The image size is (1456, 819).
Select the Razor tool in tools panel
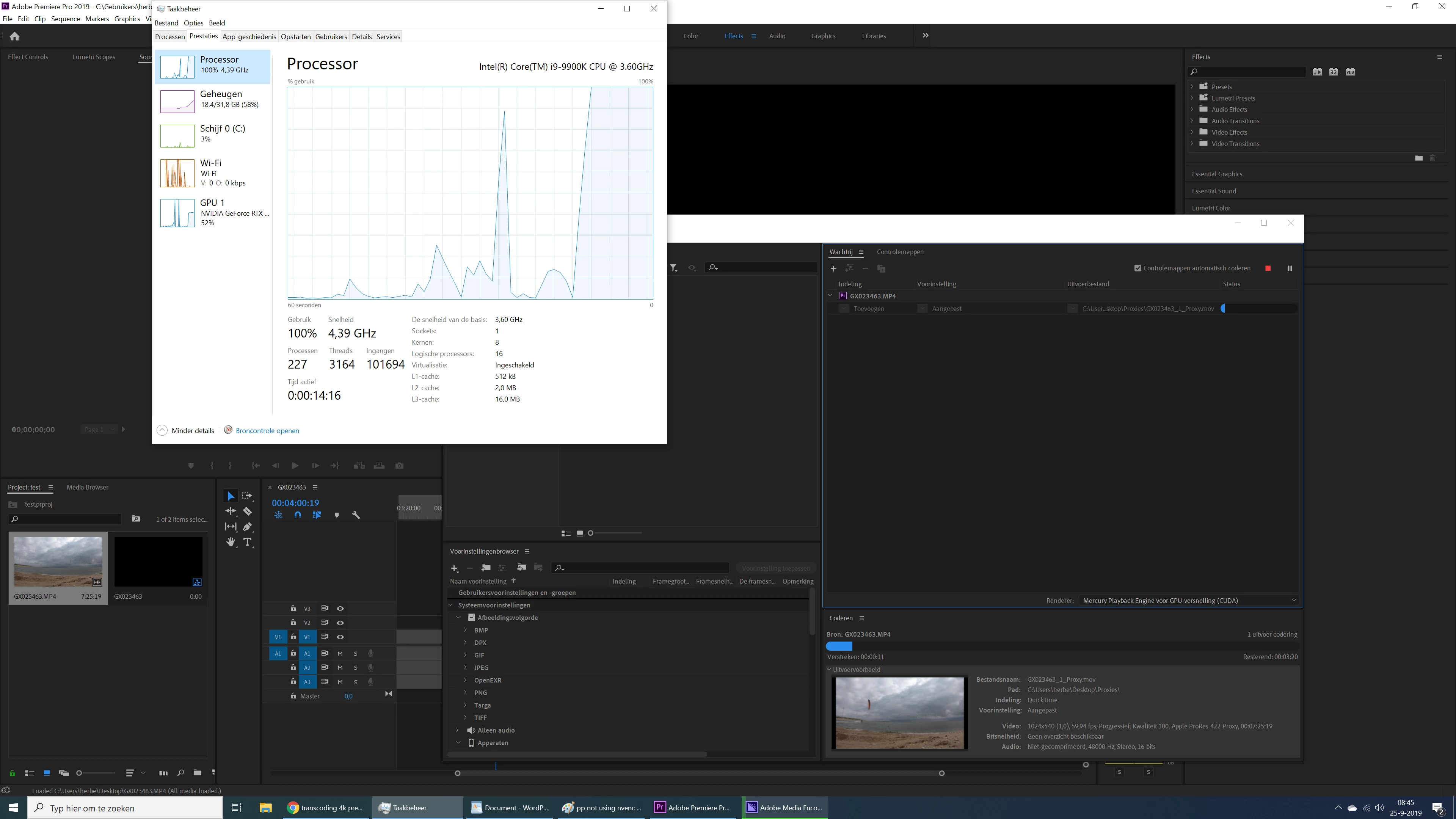pyautogui.click(x=248, y=511)
